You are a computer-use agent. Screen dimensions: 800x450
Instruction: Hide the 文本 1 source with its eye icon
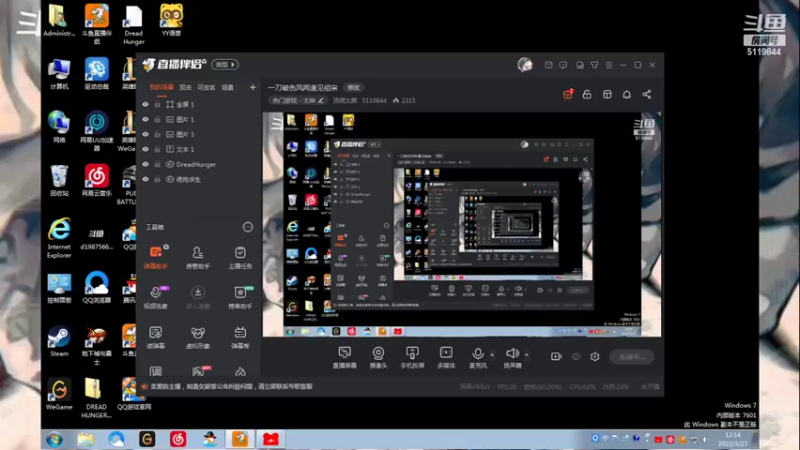[145, 149]
